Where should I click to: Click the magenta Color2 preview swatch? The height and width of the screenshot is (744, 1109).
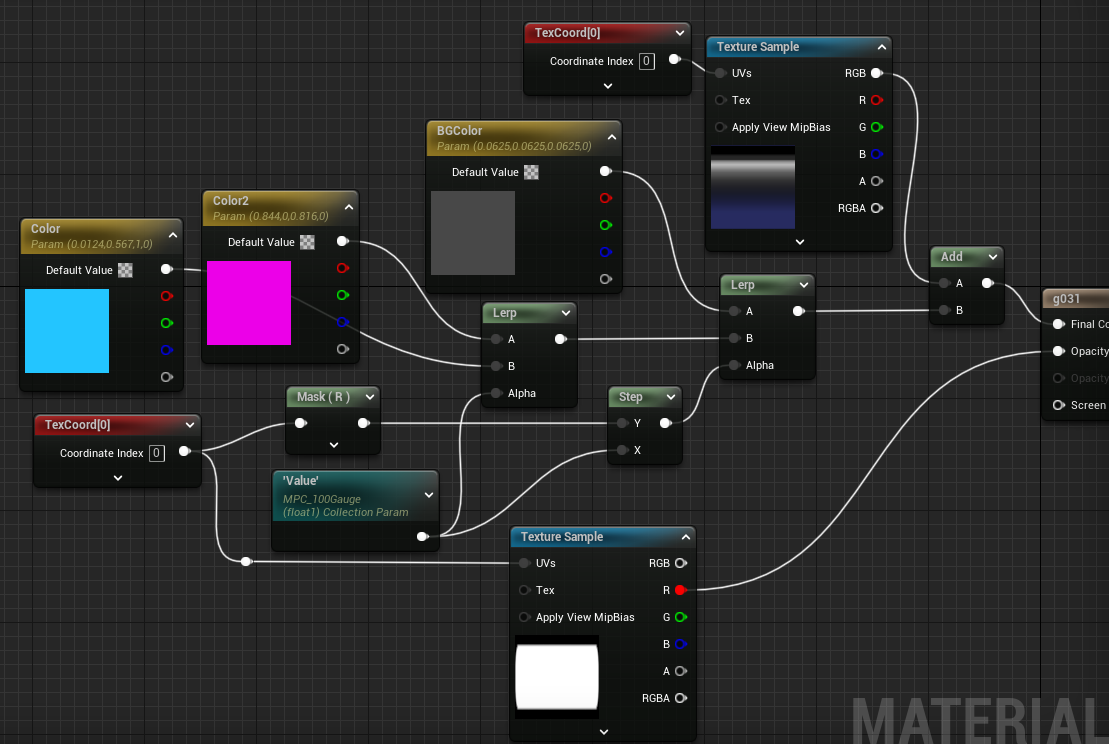249,303
